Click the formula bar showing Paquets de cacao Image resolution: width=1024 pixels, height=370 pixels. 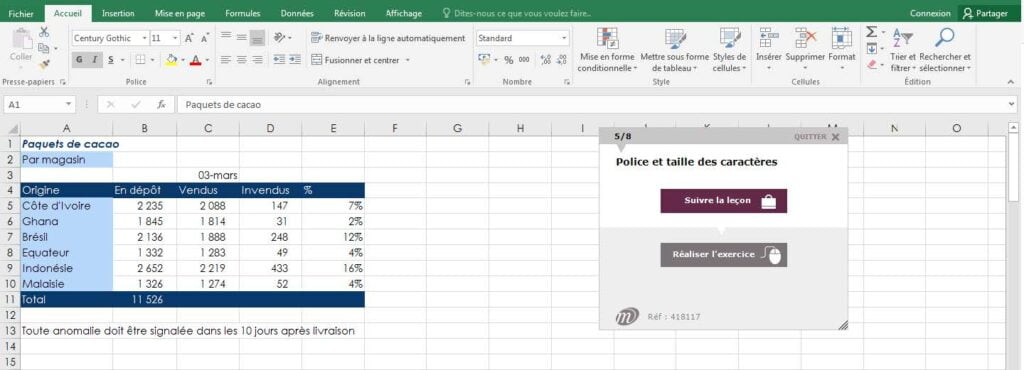coord(596,104)
